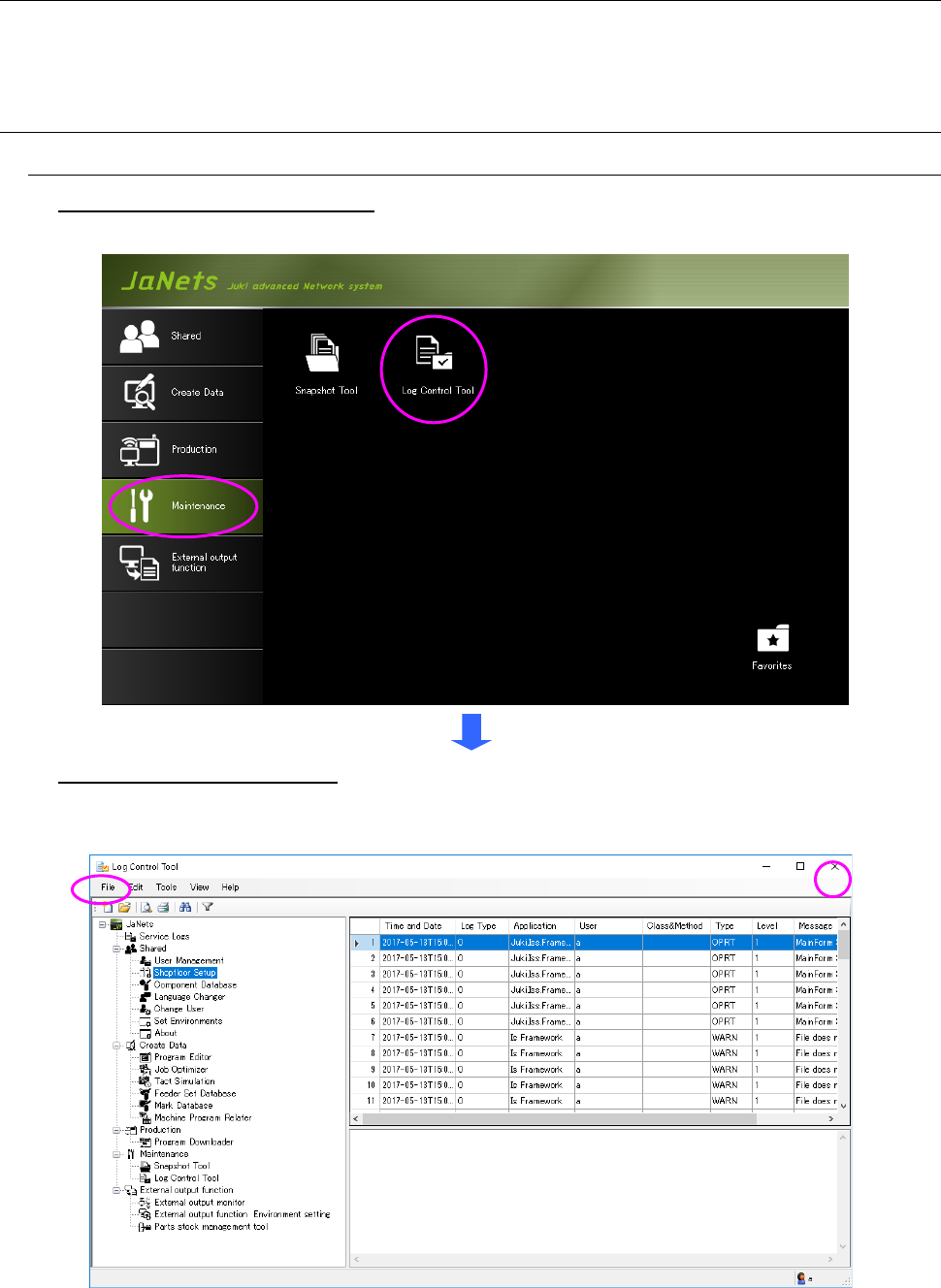The height and width of the screenshot is (1288, 941).
Task: Select External output monitor in the tree
Action: click(x=199, y=1203)
